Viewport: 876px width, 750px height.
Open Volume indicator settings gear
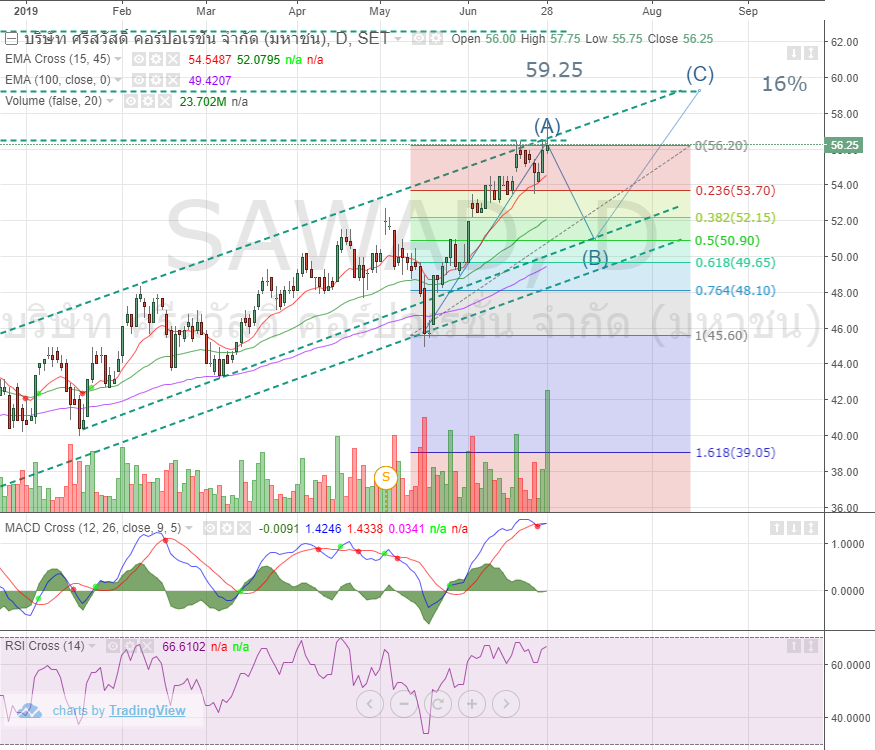click(x=147, y=101)
